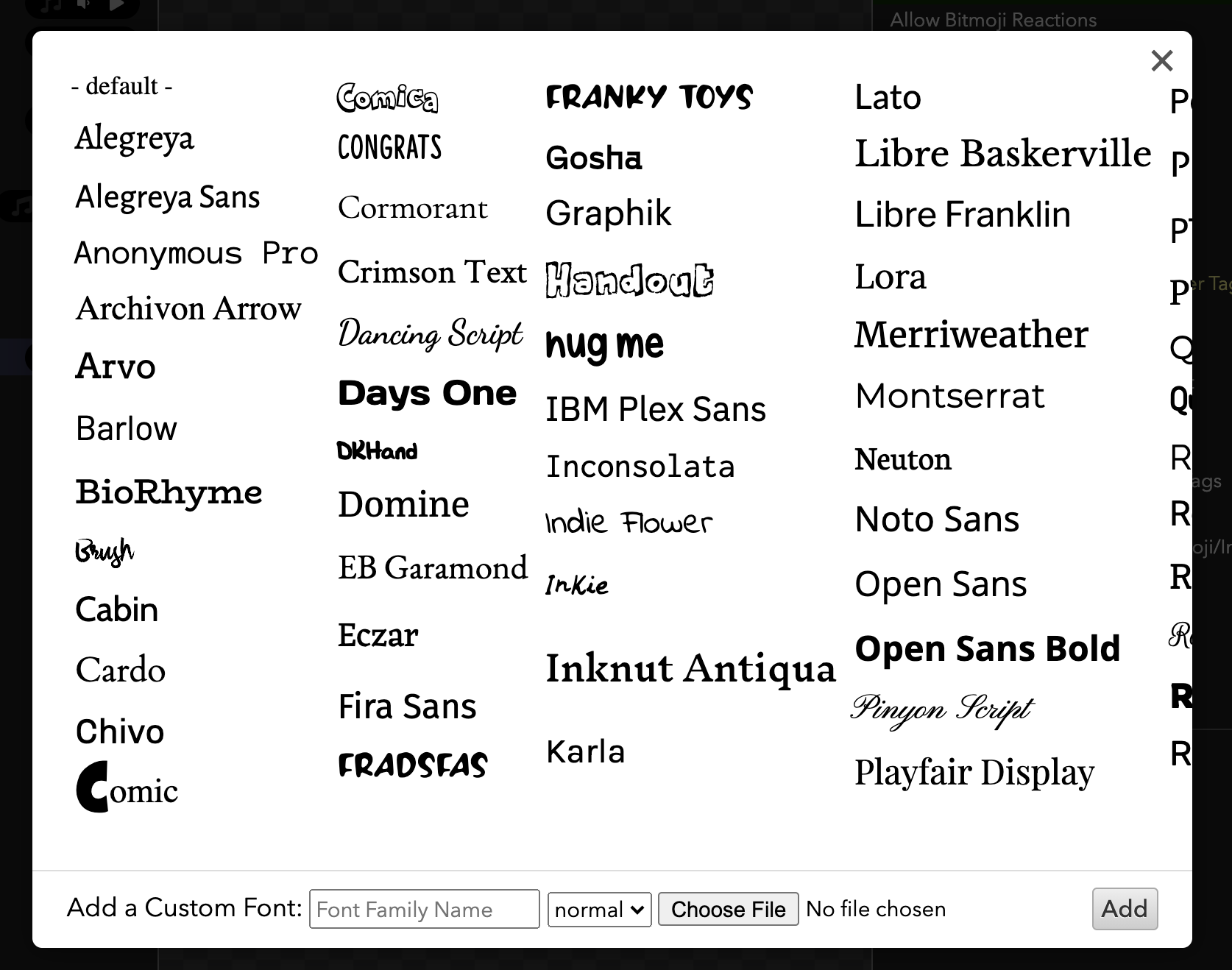Image resolution: width=1232 pixels, height=970 pixels.
Task: Choose the Open Sans font
Action: pos(941,584)
